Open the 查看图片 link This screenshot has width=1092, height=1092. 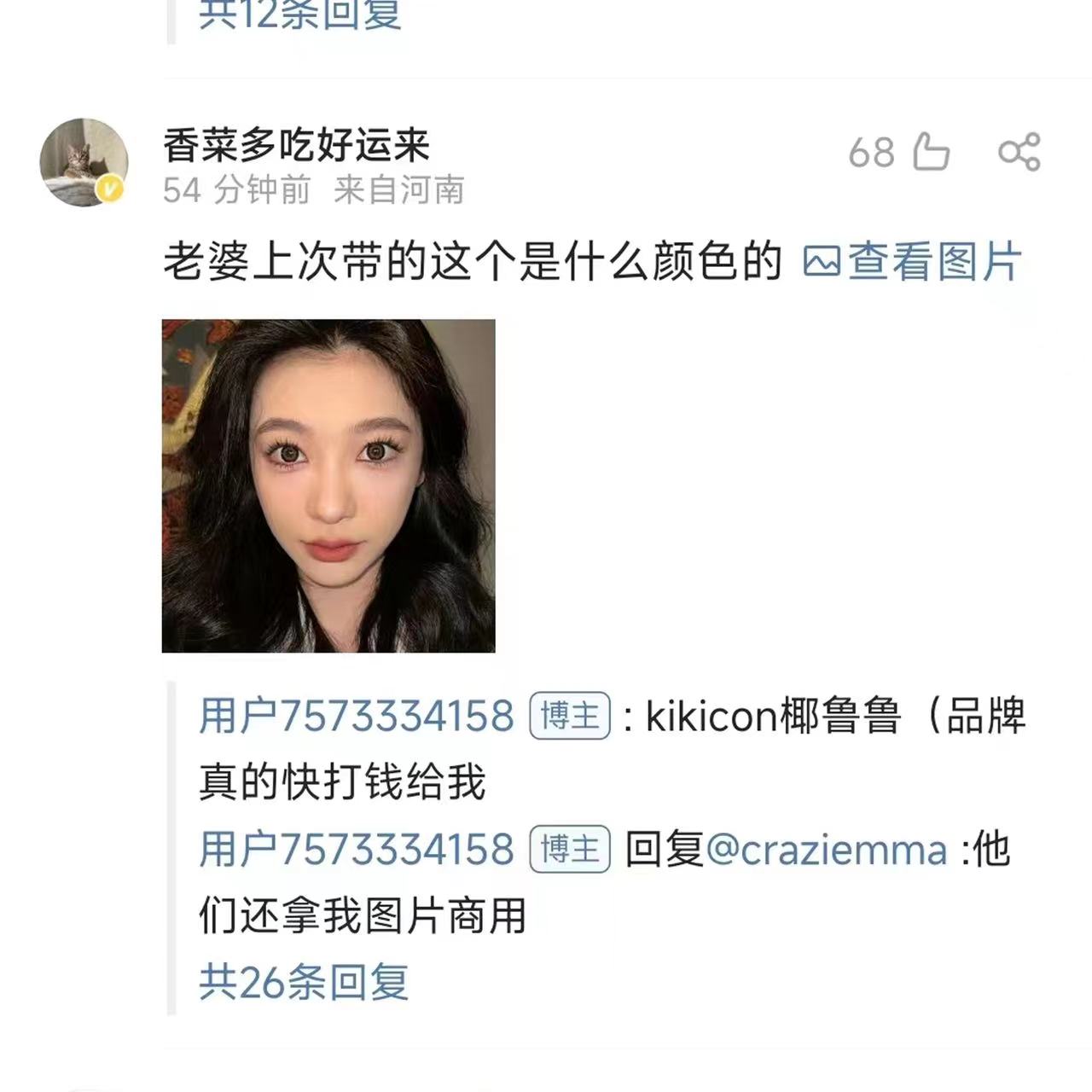(x=913, y=261)
